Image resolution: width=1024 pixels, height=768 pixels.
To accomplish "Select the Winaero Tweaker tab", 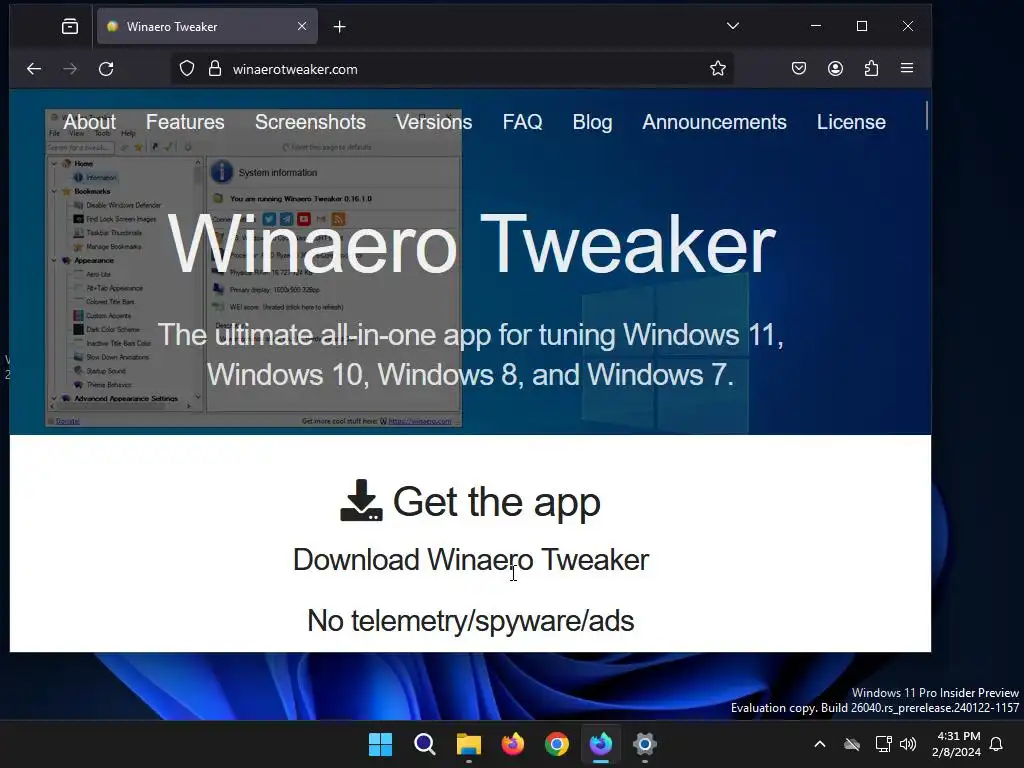I will tap(207, 26).
